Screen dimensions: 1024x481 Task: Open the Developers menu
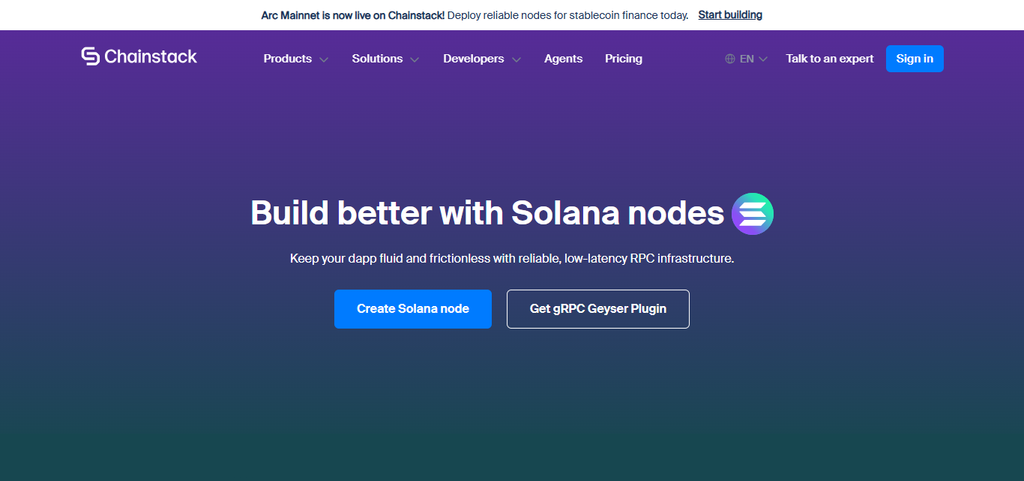(473, 59)
